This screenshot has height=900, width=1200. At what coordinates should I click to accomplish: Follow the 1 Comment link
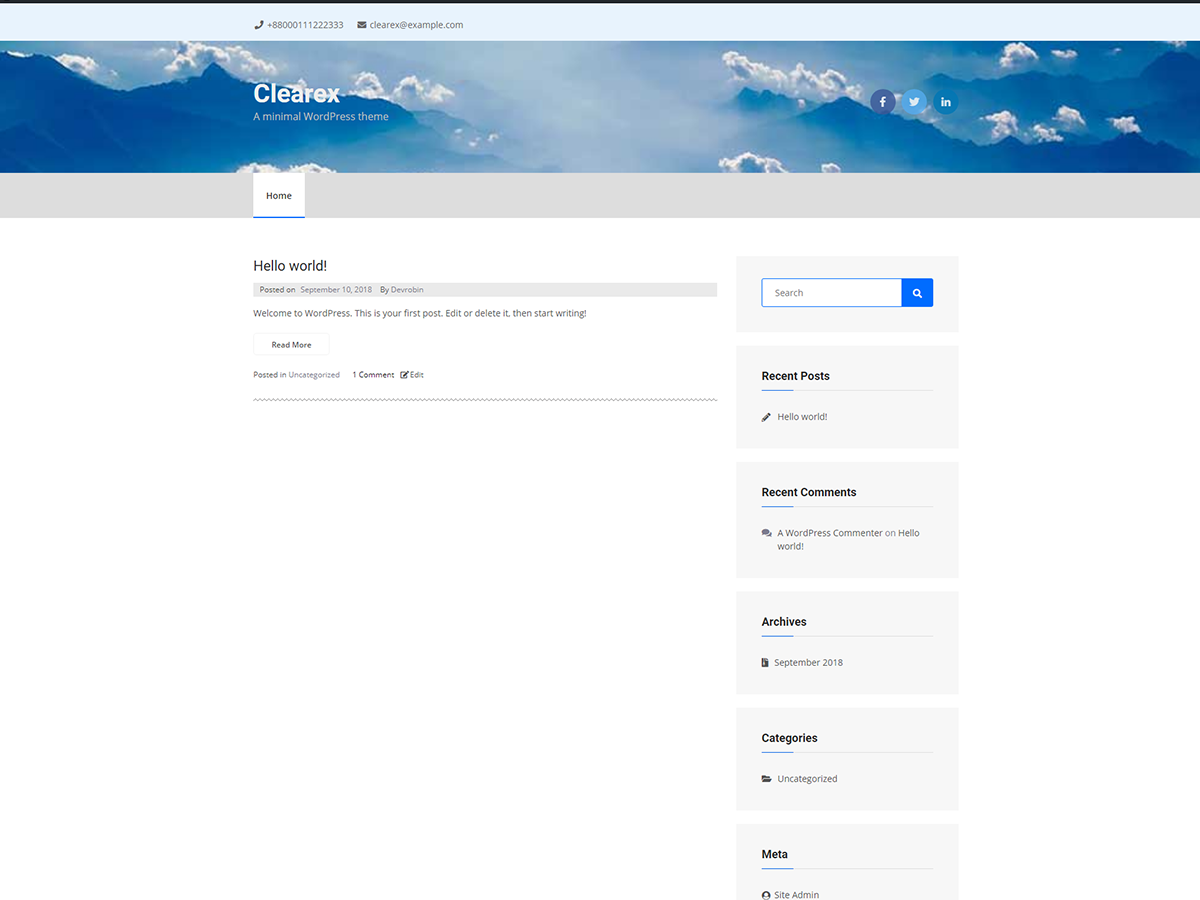click(x=372, y=374)
